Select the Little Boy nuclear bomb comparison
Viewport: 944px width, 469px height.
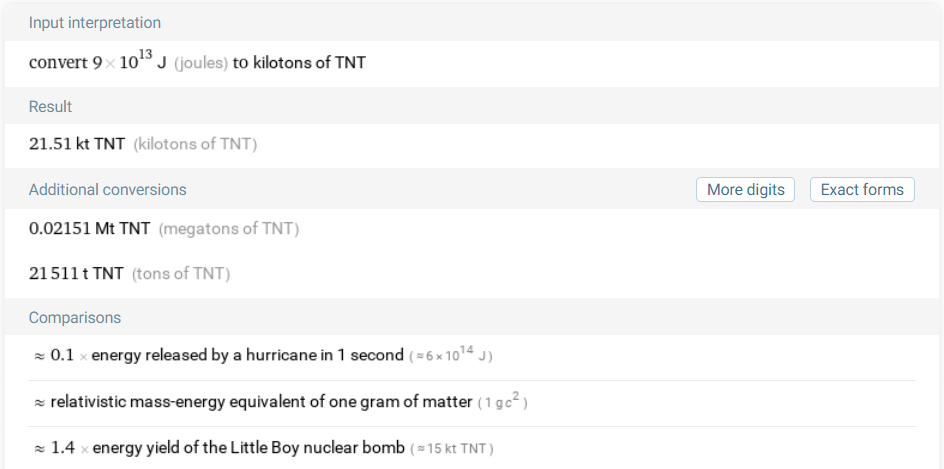coord(248,448)
